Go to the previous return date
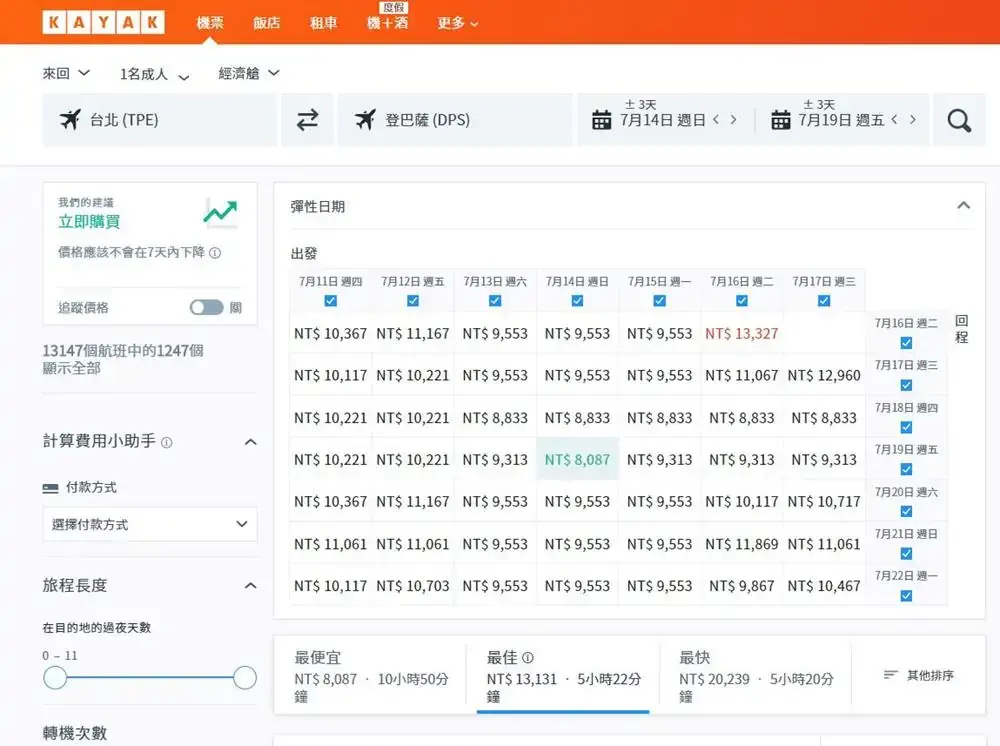Viewport: 1000px width, 746px height. pos(894,119)
